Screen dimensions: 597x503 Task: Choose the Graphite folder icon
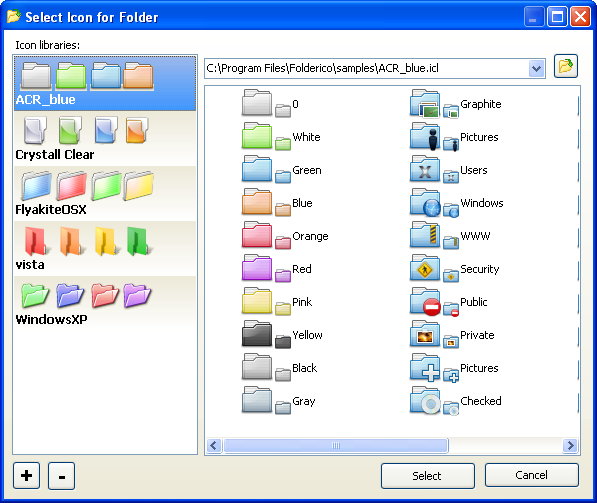[x=456, y=104]
